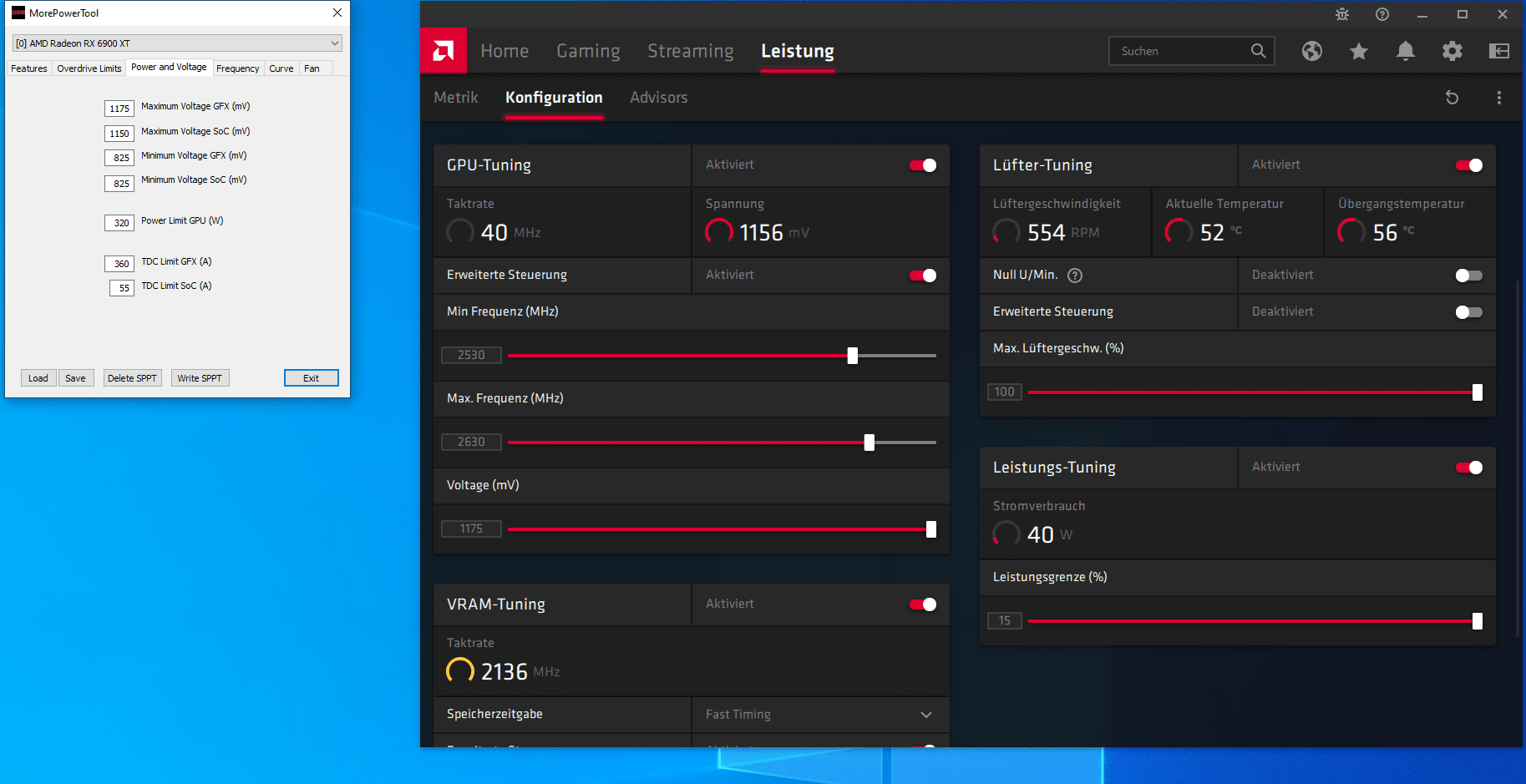Enable Erweiterte Steuerung under Lüfter-Tuning
Screen dimensions: 1526x784
(x=1469, y=312)
